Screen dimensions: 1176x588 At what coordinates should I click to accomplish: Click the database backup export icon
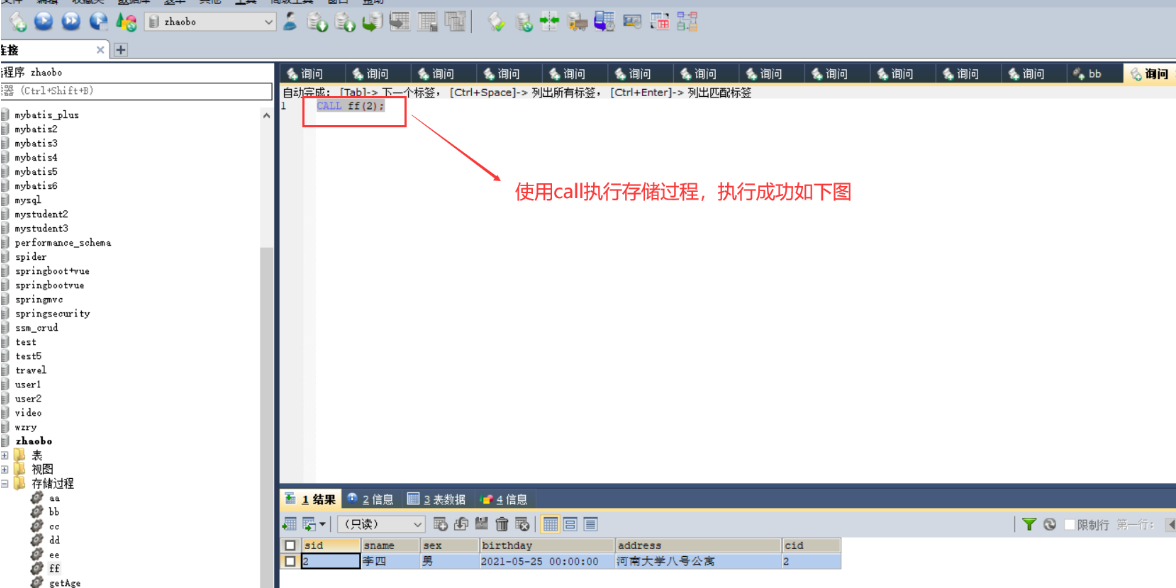click(x=346, y=22)
